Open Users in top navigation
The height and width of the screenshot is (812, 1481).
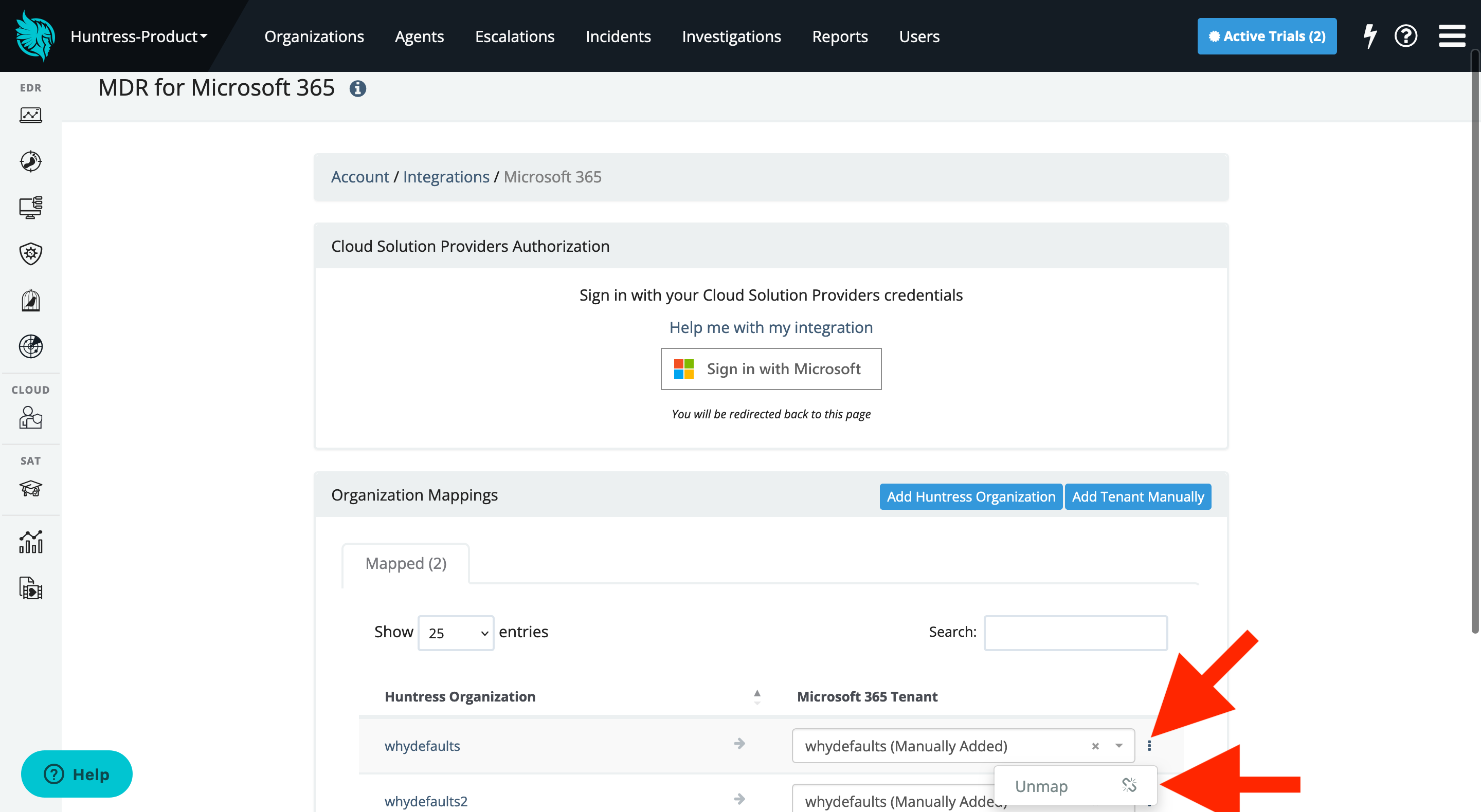[x=919, y=36]
